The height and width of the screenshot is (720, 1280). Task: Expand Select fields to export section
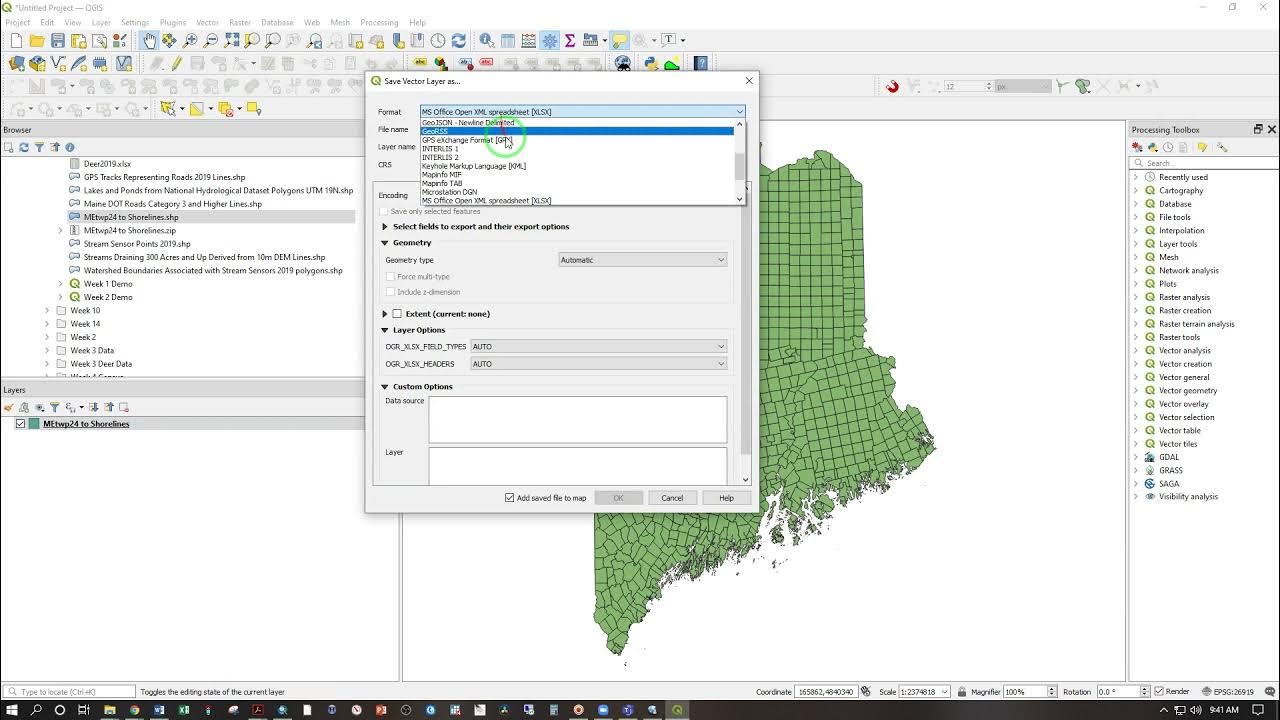point(385,227)
